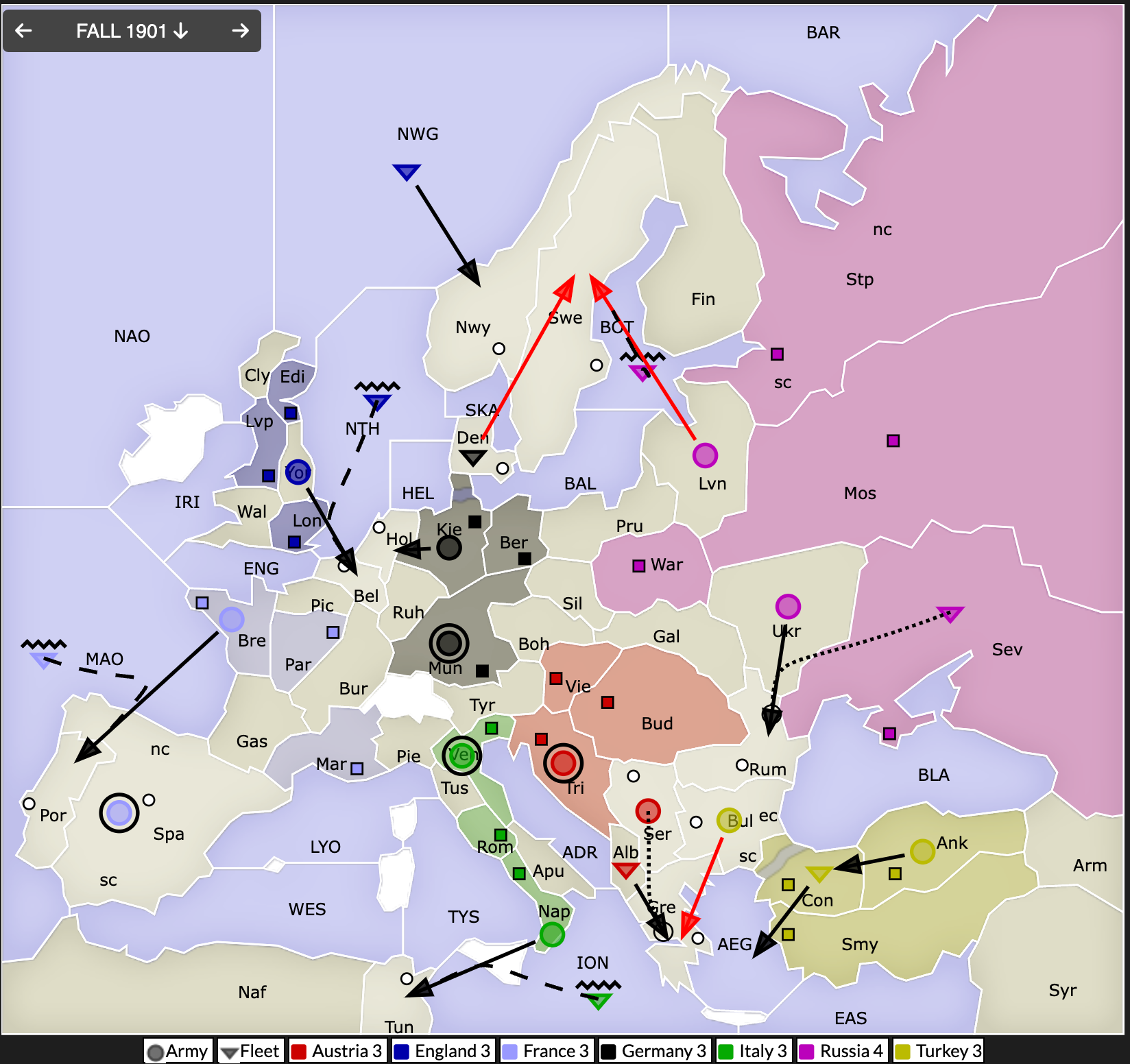Select the Russian army in Livonia
1130x1064 pixels.
tap(705, 455)
